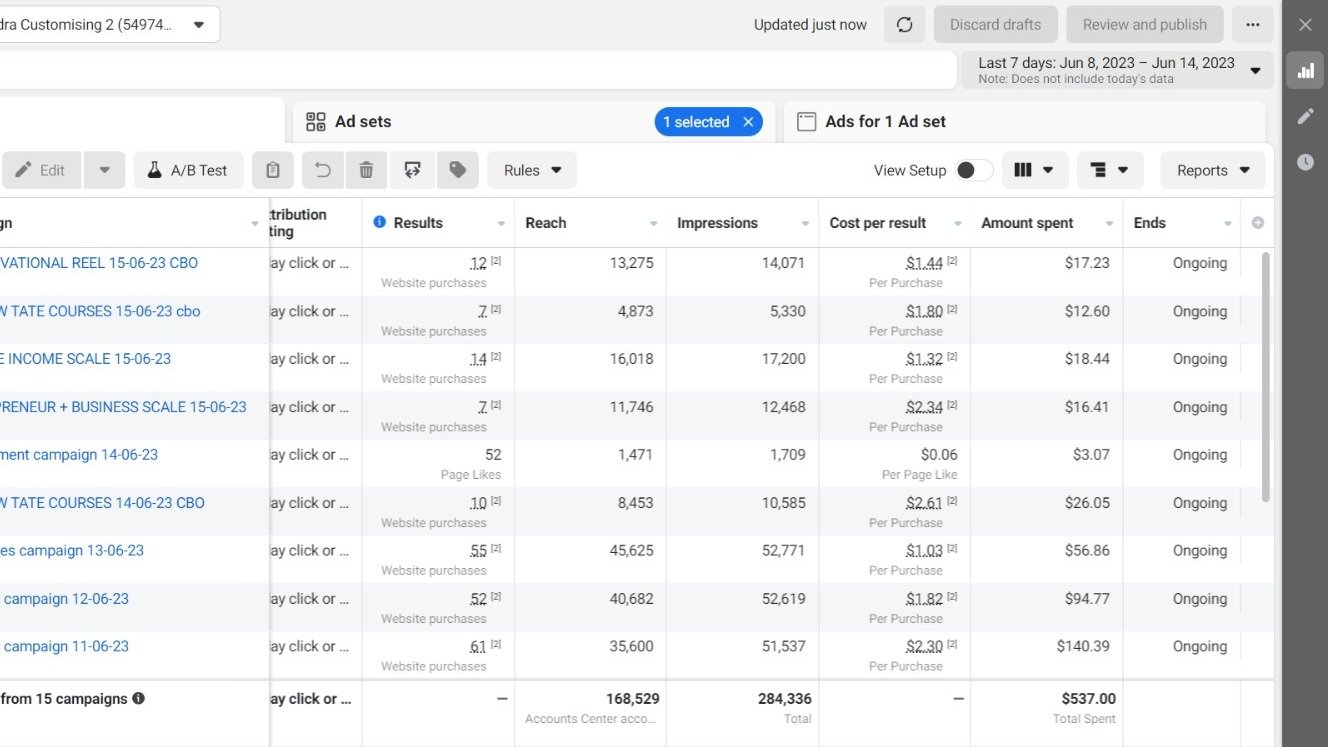Open the Last 7 days date range picker

1117,70
